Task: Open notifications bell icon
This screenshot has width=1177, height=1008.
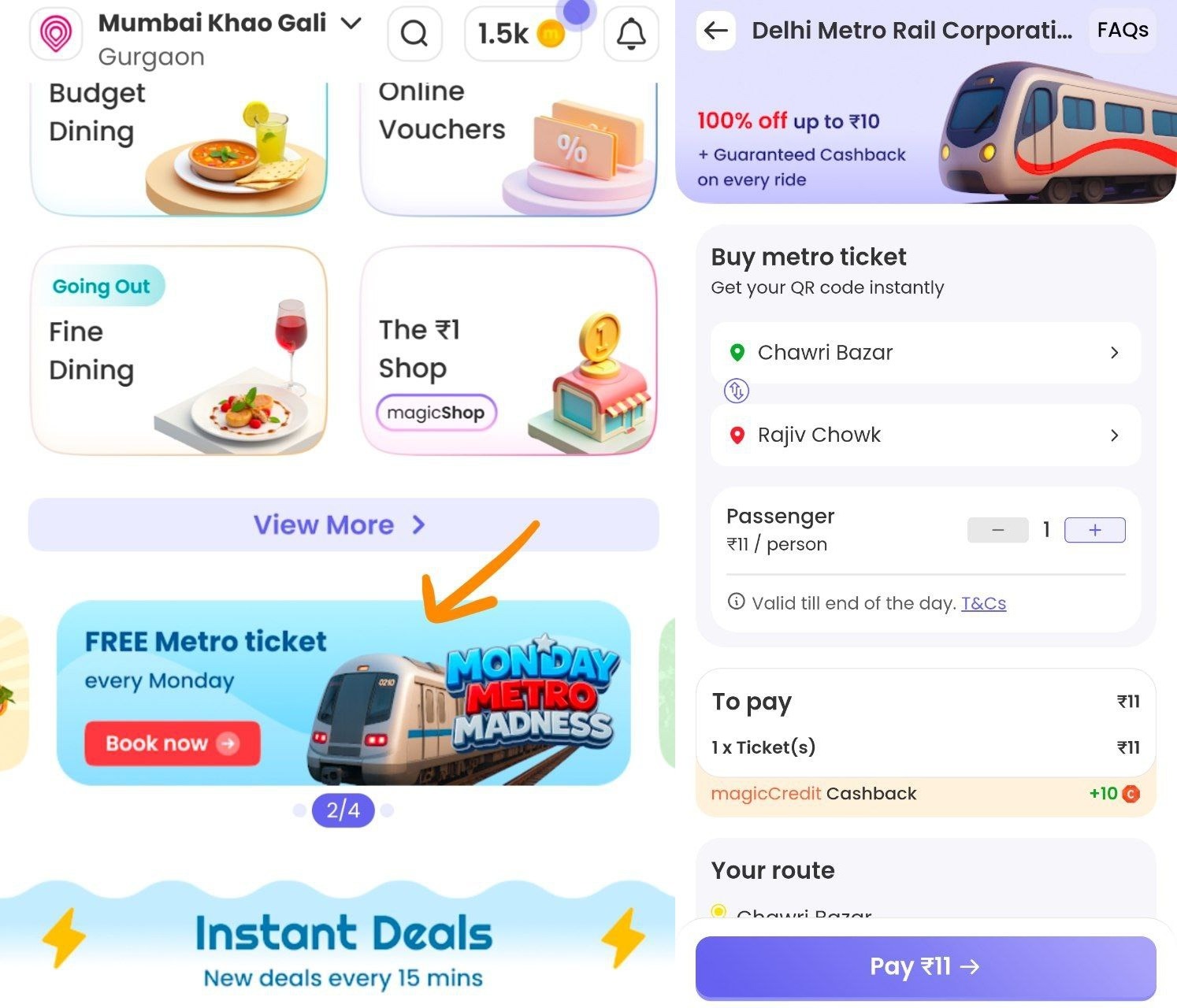Action: (x=630, y=34)
